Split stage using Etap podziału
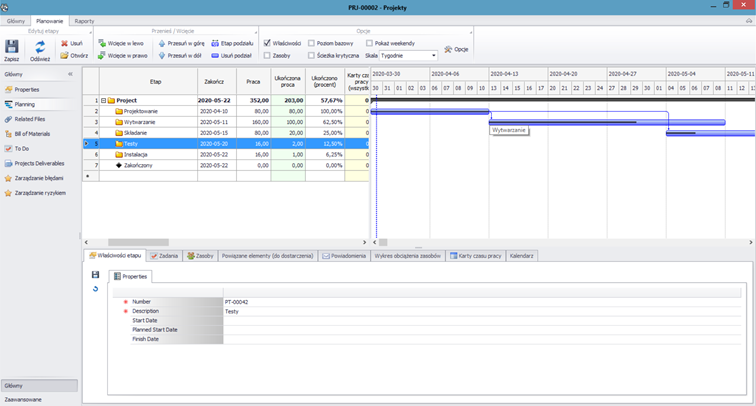 tap(232, 43)
